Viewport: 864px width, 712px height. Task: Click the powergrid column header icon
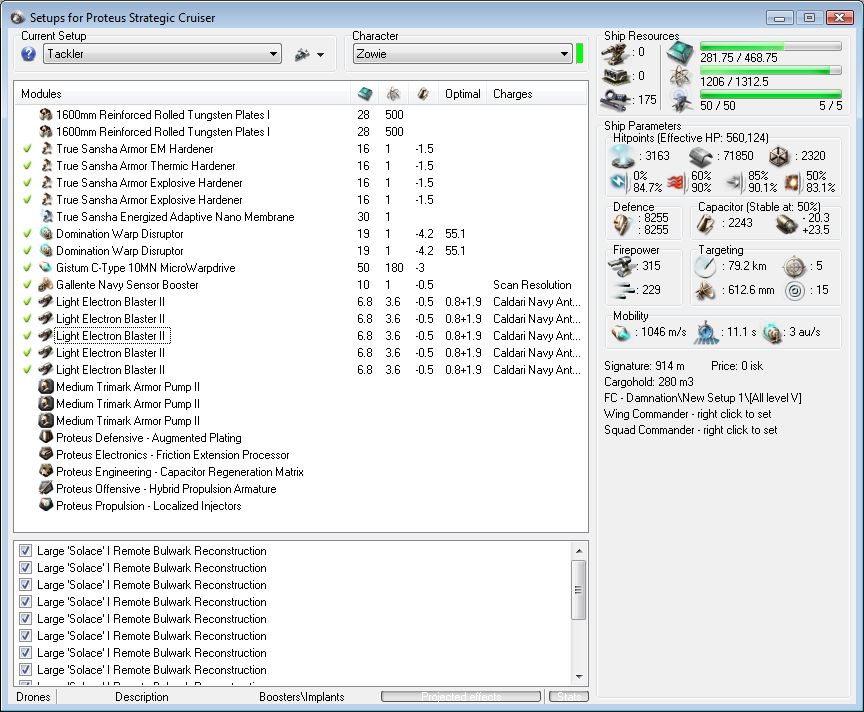(393, 94)
